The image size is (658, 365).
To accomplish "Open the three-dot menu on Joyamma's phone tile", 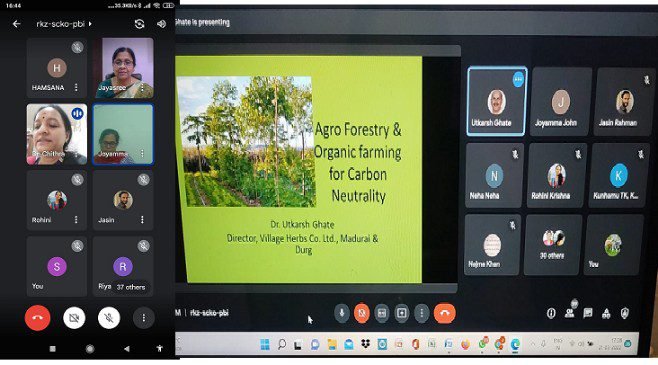I will tap(142, 153).
